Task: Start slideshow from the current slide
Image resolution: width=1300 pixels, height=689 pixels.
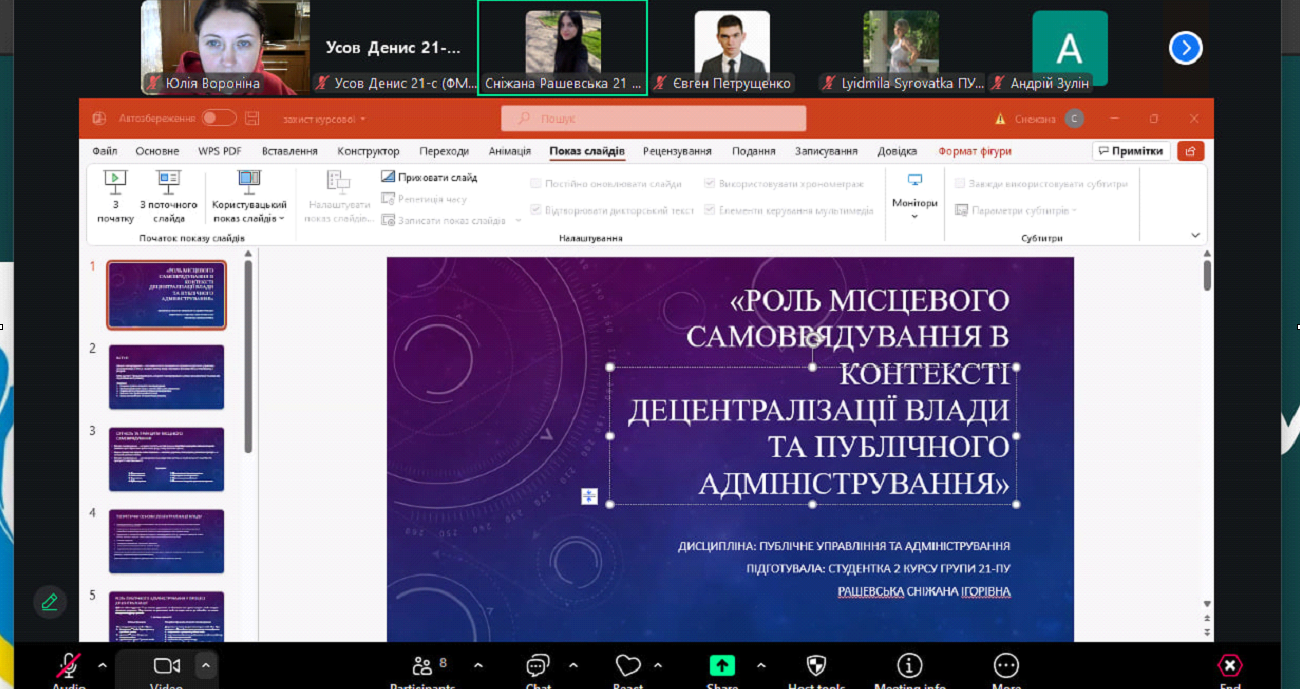Action: 169,195
